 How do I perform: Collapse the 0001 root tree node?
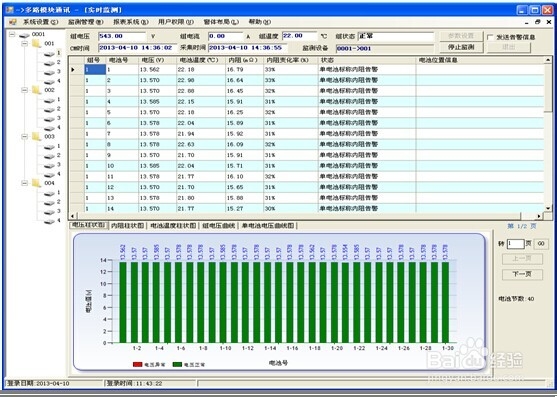tap(12, 34)
